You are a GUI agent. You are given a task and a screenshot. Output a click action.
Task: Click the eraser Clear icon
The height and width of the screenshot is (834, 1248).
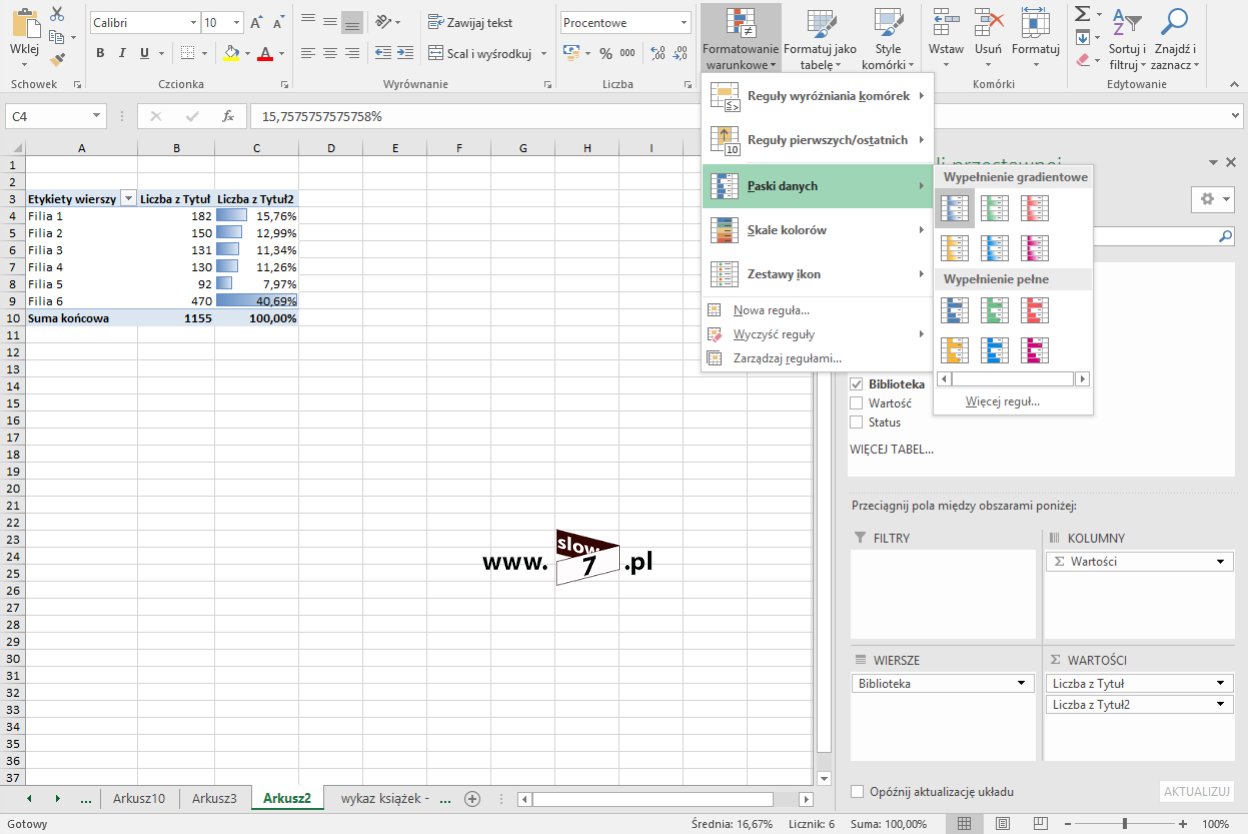(x=1083, y=60)
